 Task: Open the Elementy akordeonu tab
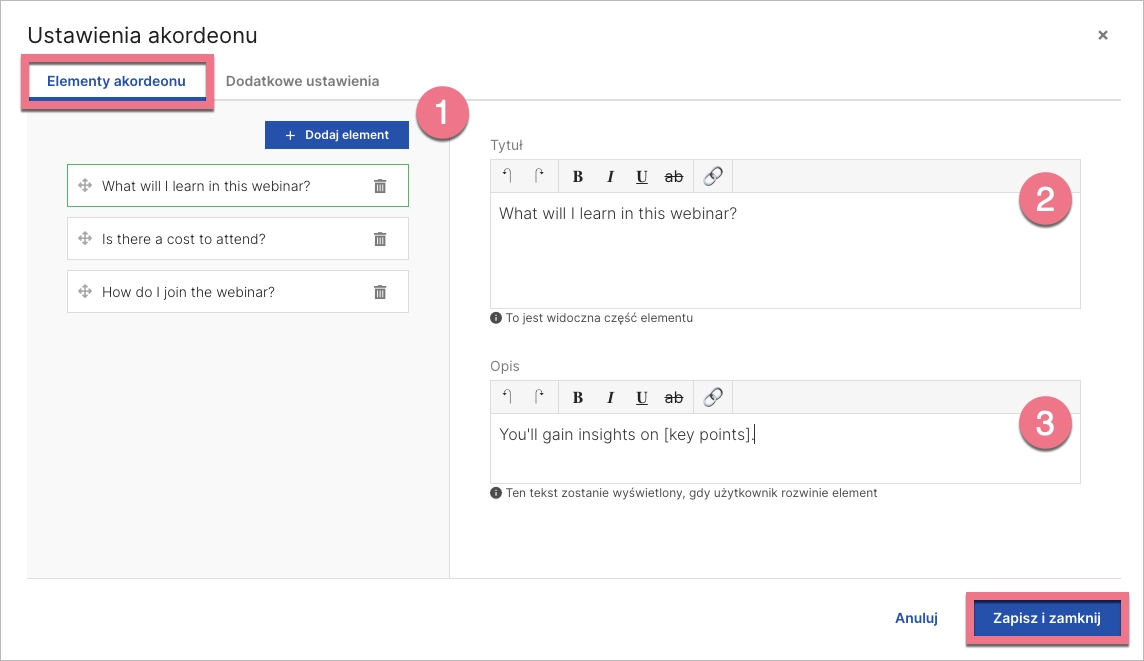click(116, 81)
